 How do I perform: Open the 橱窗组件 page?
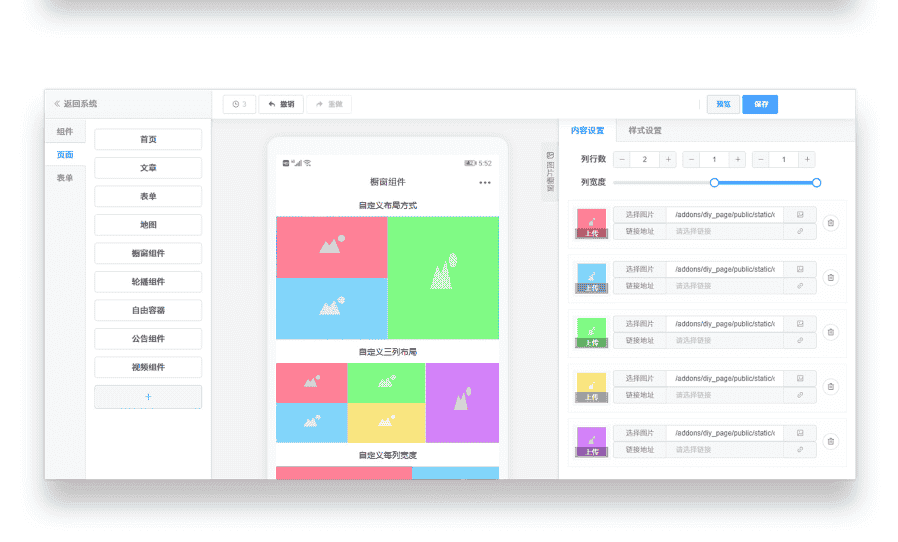(x=148, y=253)
